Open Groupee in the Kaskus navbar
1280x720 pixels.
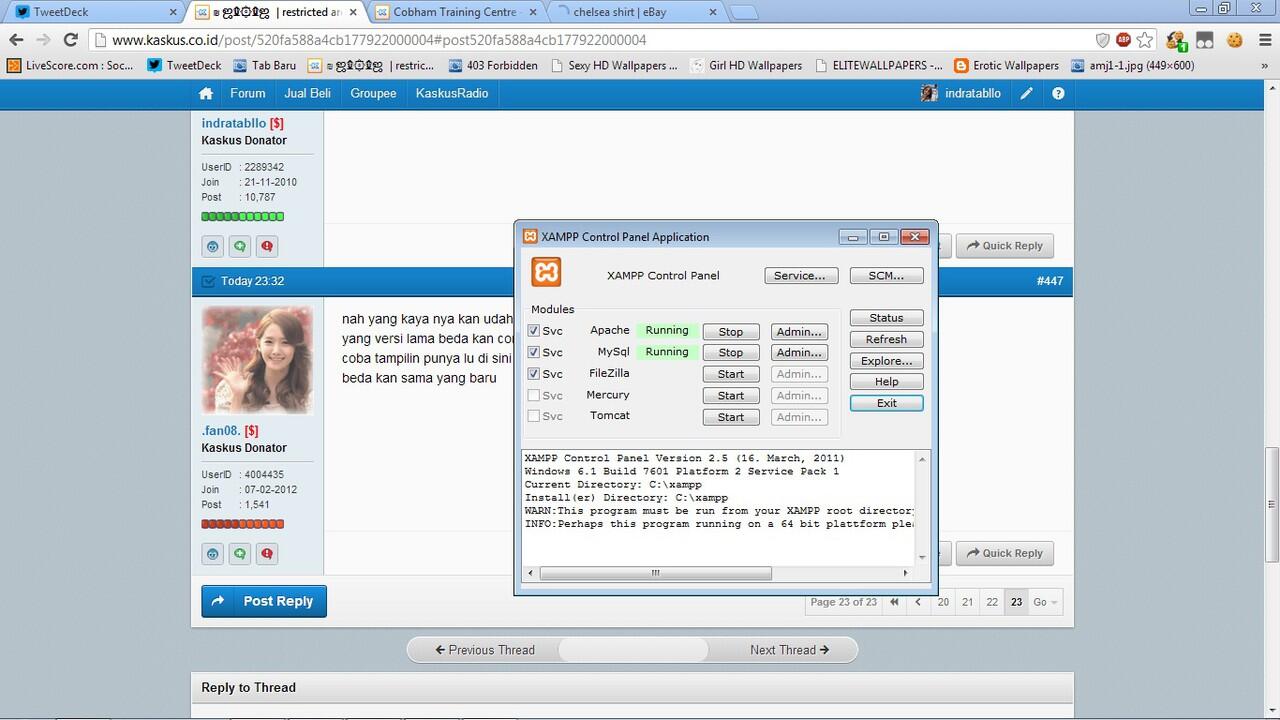373,93
